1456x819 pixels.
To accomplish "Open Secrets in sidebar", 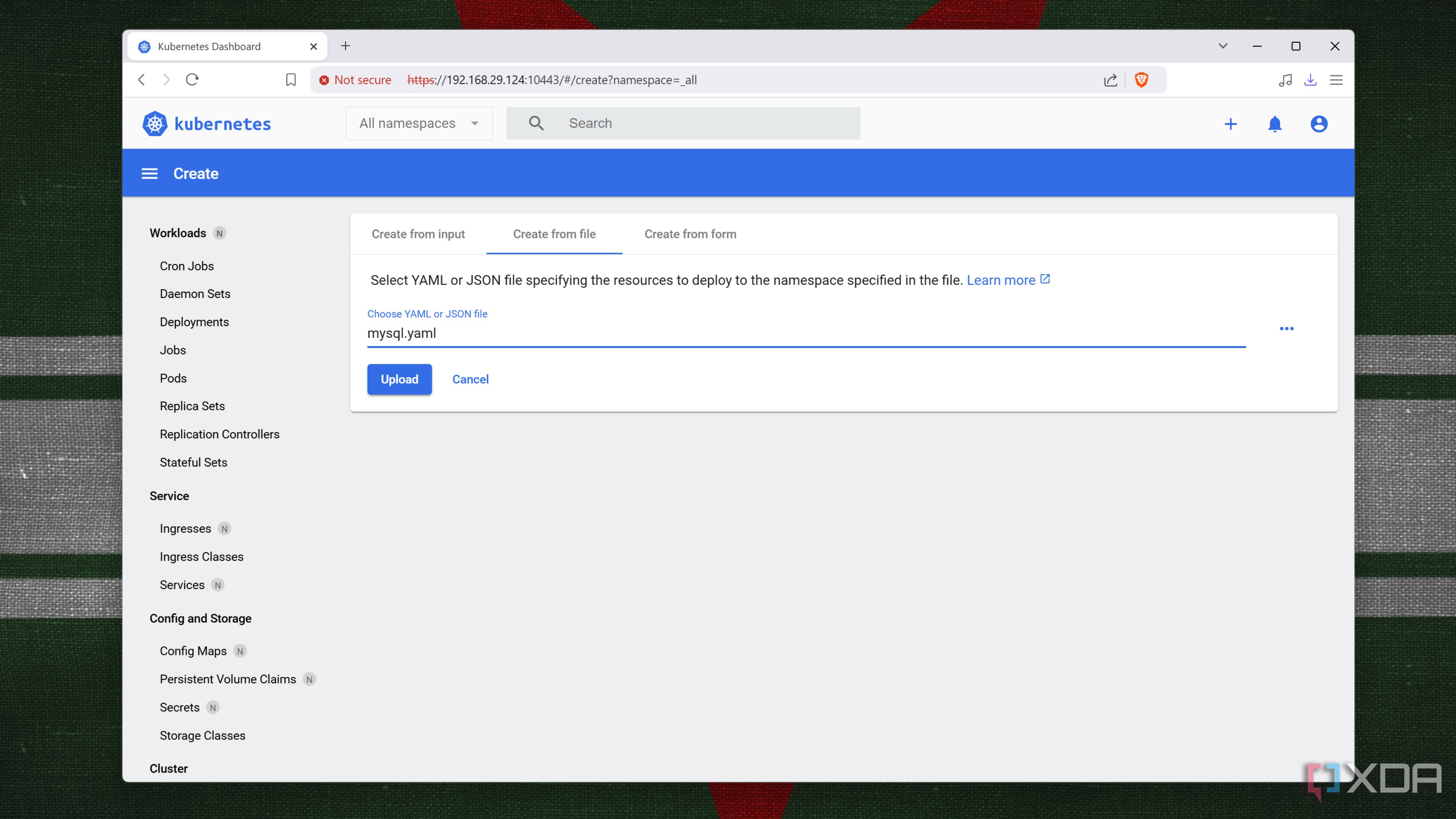I will pyautogui.click(x=180, y=708).
